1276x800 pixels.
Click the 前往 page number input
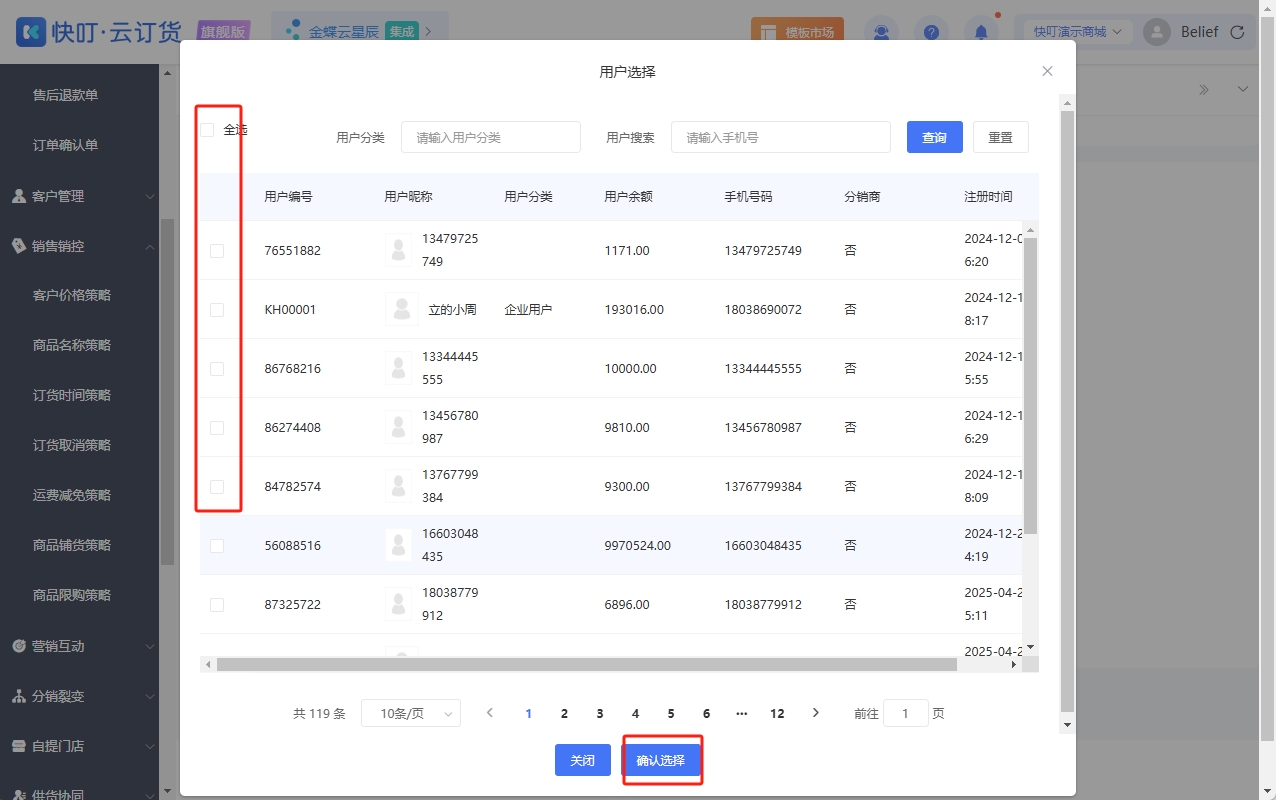pyautogui.click(x=906, y=713)
